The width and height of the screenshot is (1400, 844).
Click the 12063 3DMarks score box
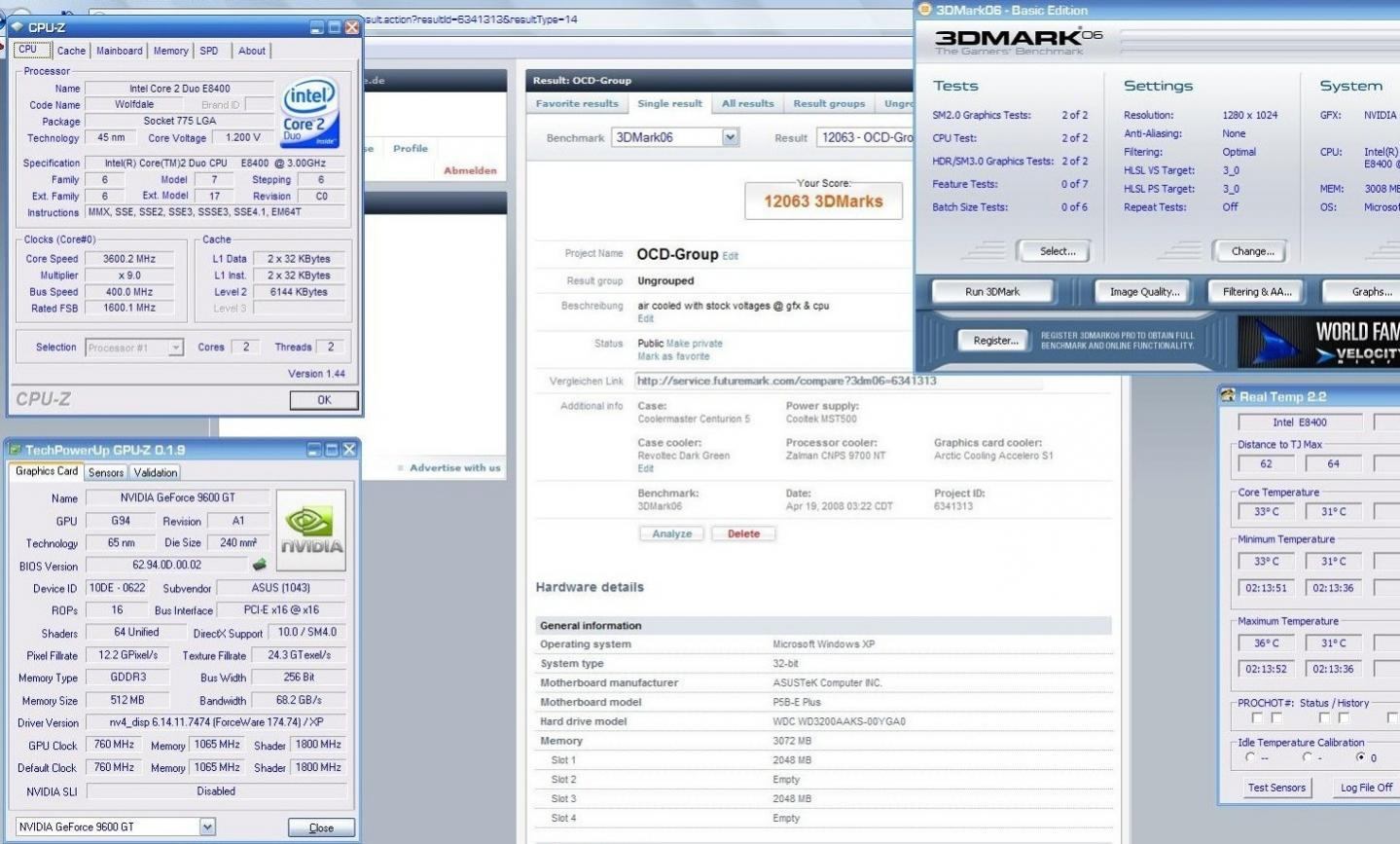click(823, 201)
